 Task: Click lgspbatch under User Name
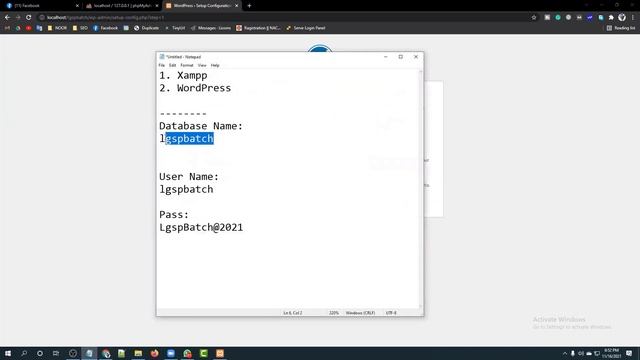(x=186, y=189)
